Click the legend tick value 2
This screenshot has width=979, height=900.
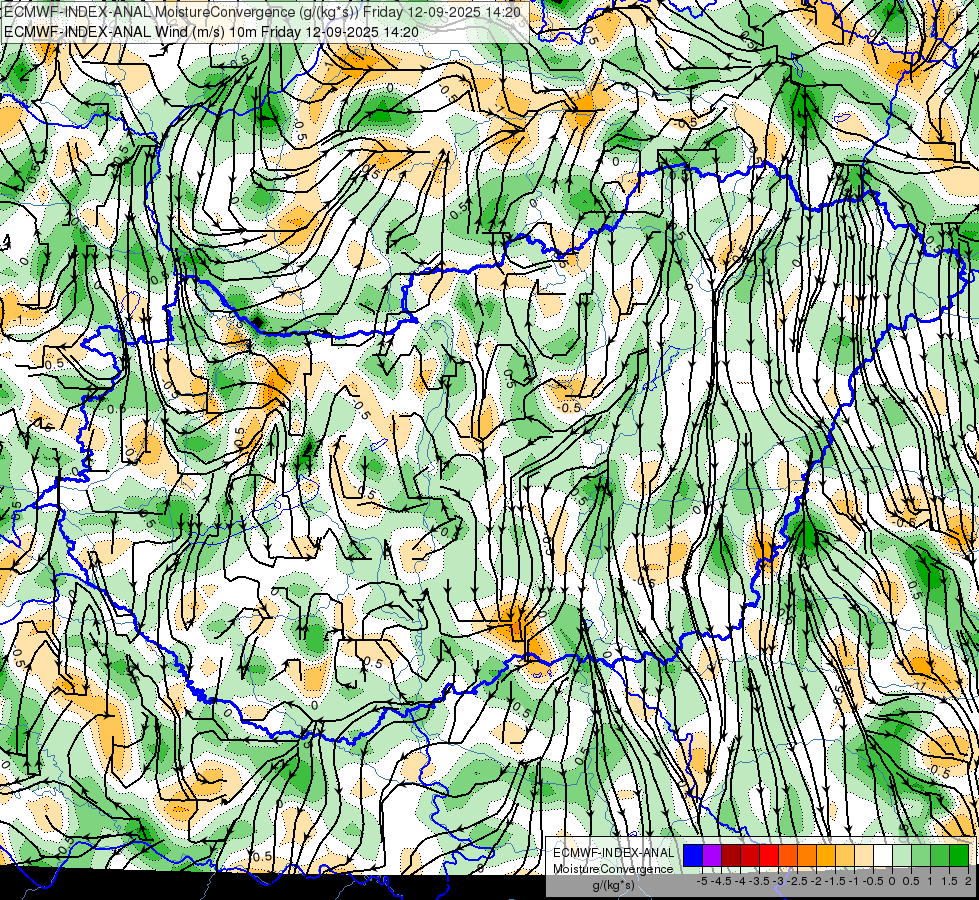click(x=968, y=881)
